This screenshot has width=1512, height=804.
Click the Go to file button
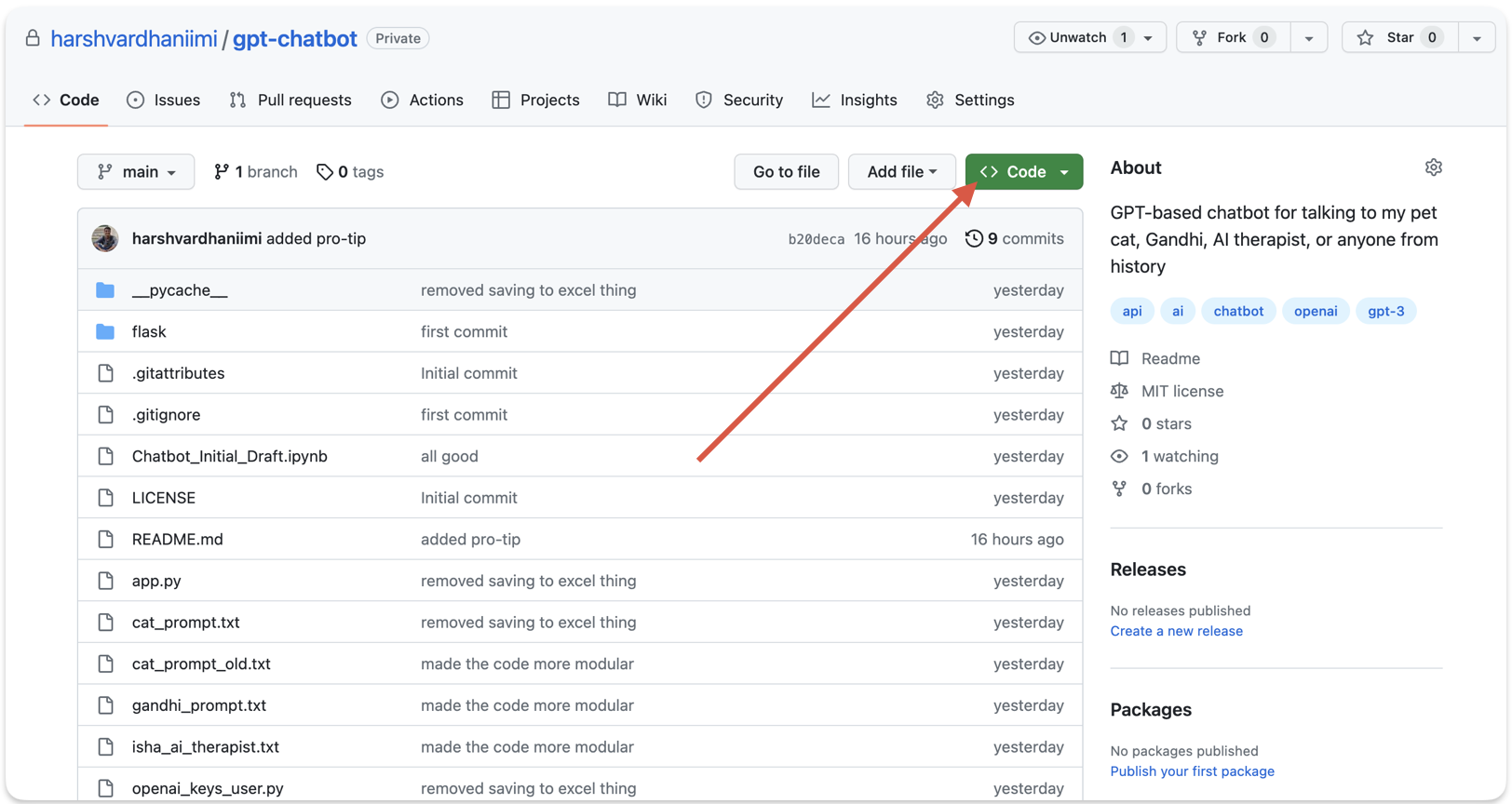click(x=786, y=172)
